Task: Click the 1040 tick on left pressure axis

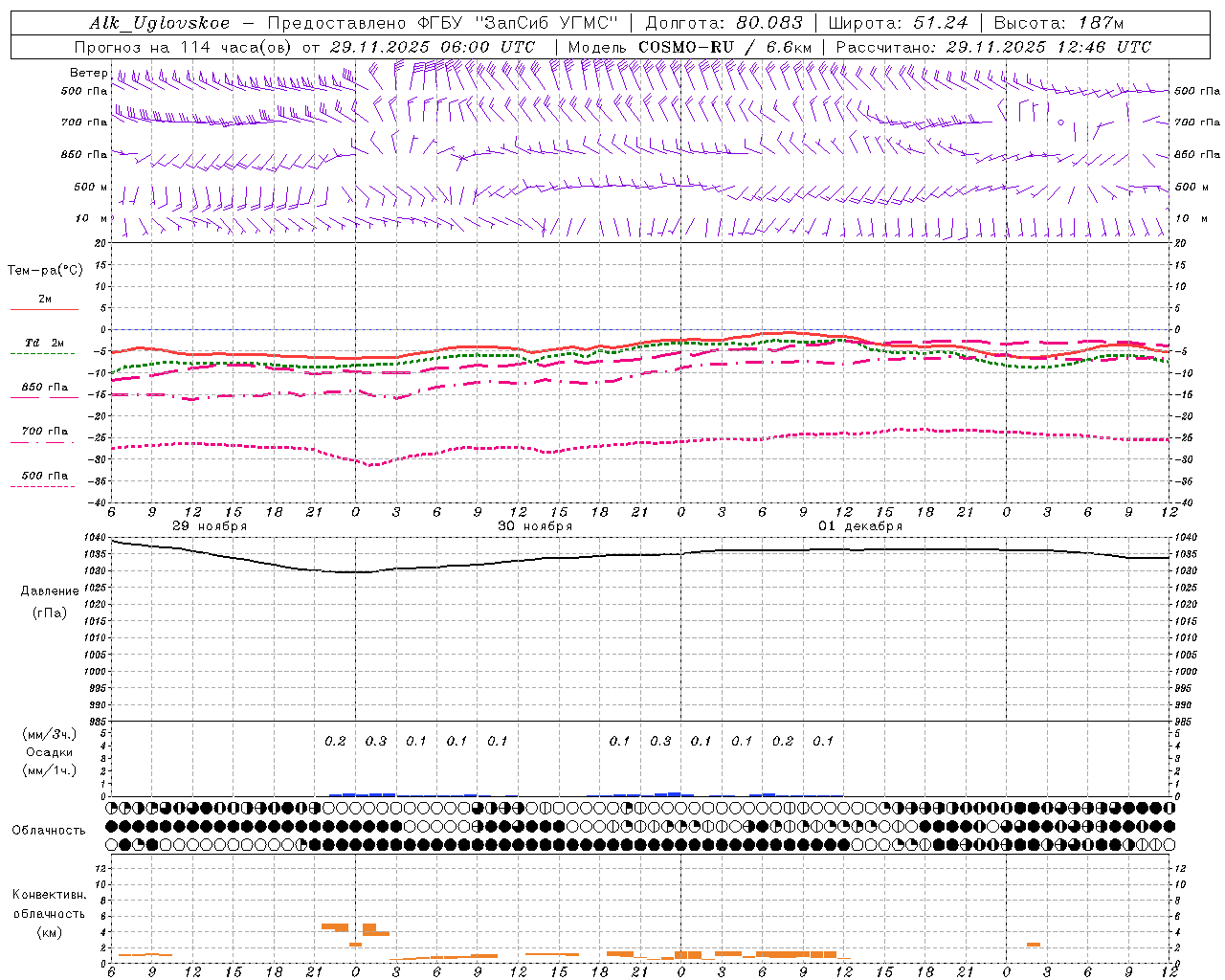Action: pos(96,538)
